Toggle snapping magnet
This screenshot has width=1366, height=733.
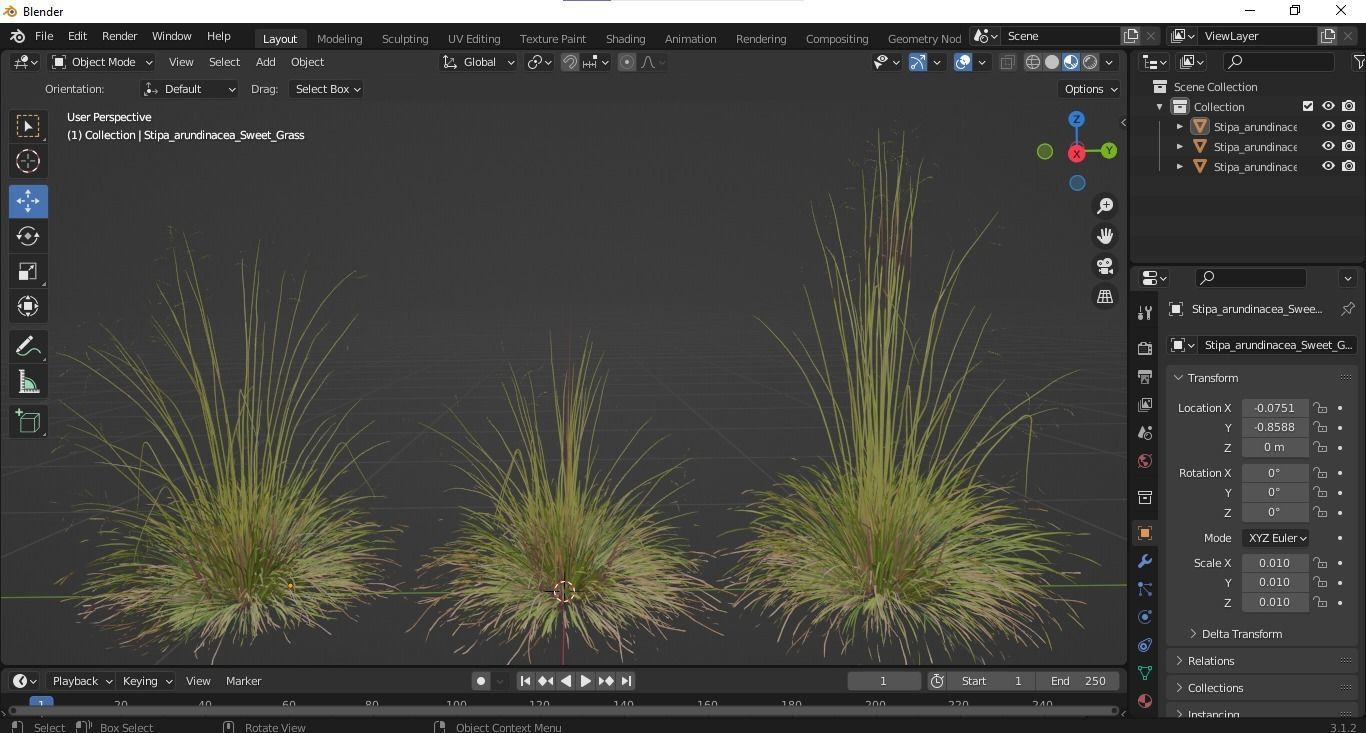coord(570,62)
